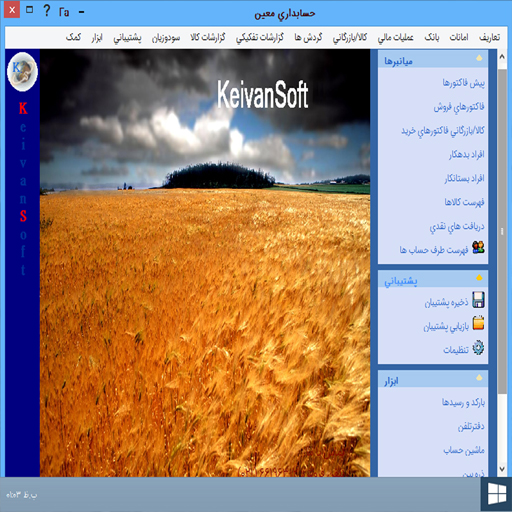
Task: Open the تعاریف menu
Action: click(x=489, y=37)
